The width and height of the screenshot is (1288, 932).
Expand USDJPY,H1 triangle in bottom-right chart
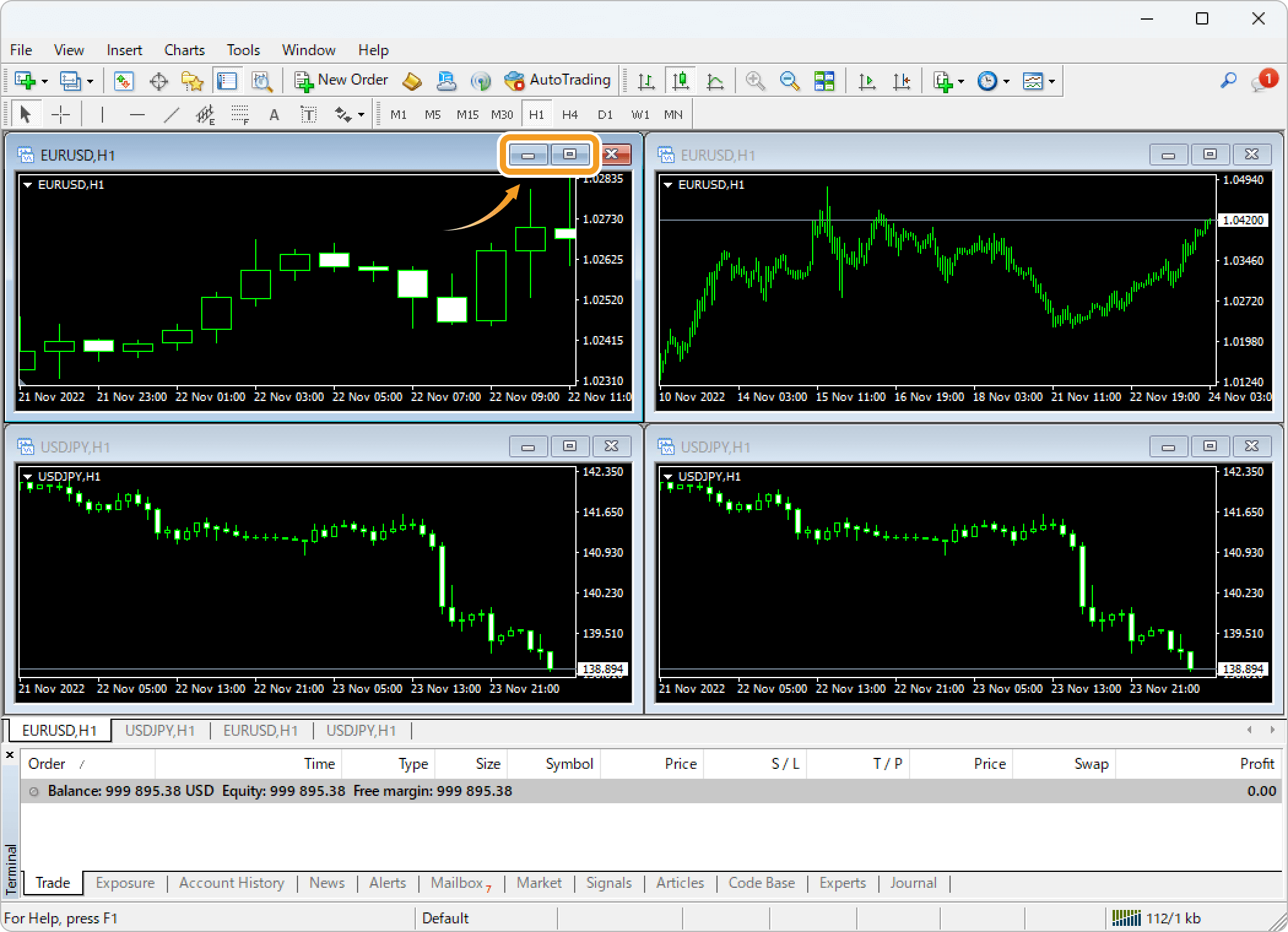[668, 476]
